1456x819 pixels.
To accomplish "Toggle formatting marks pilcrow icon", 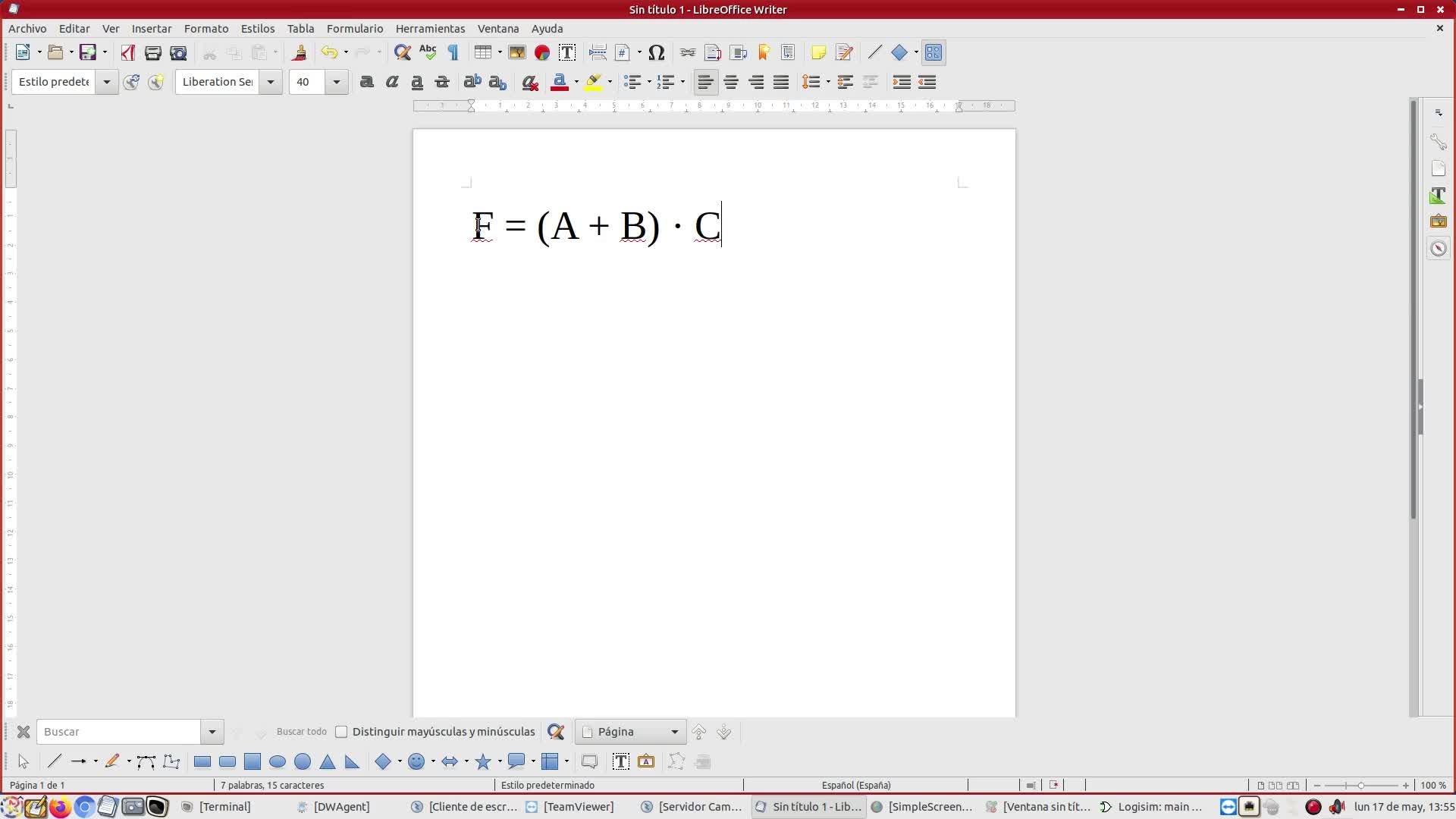I will pyautogui.click(x=453, y=52).
